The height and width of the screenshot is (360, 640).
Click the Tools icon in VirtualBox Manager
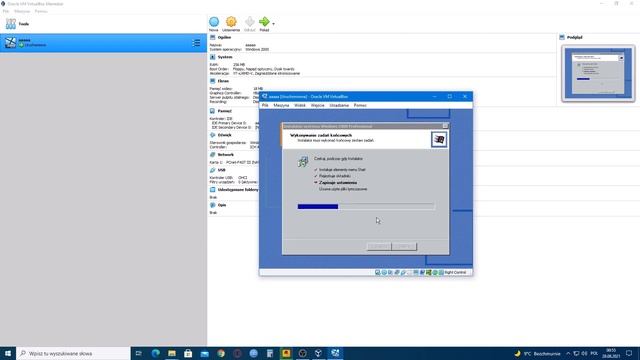(11, 24)
